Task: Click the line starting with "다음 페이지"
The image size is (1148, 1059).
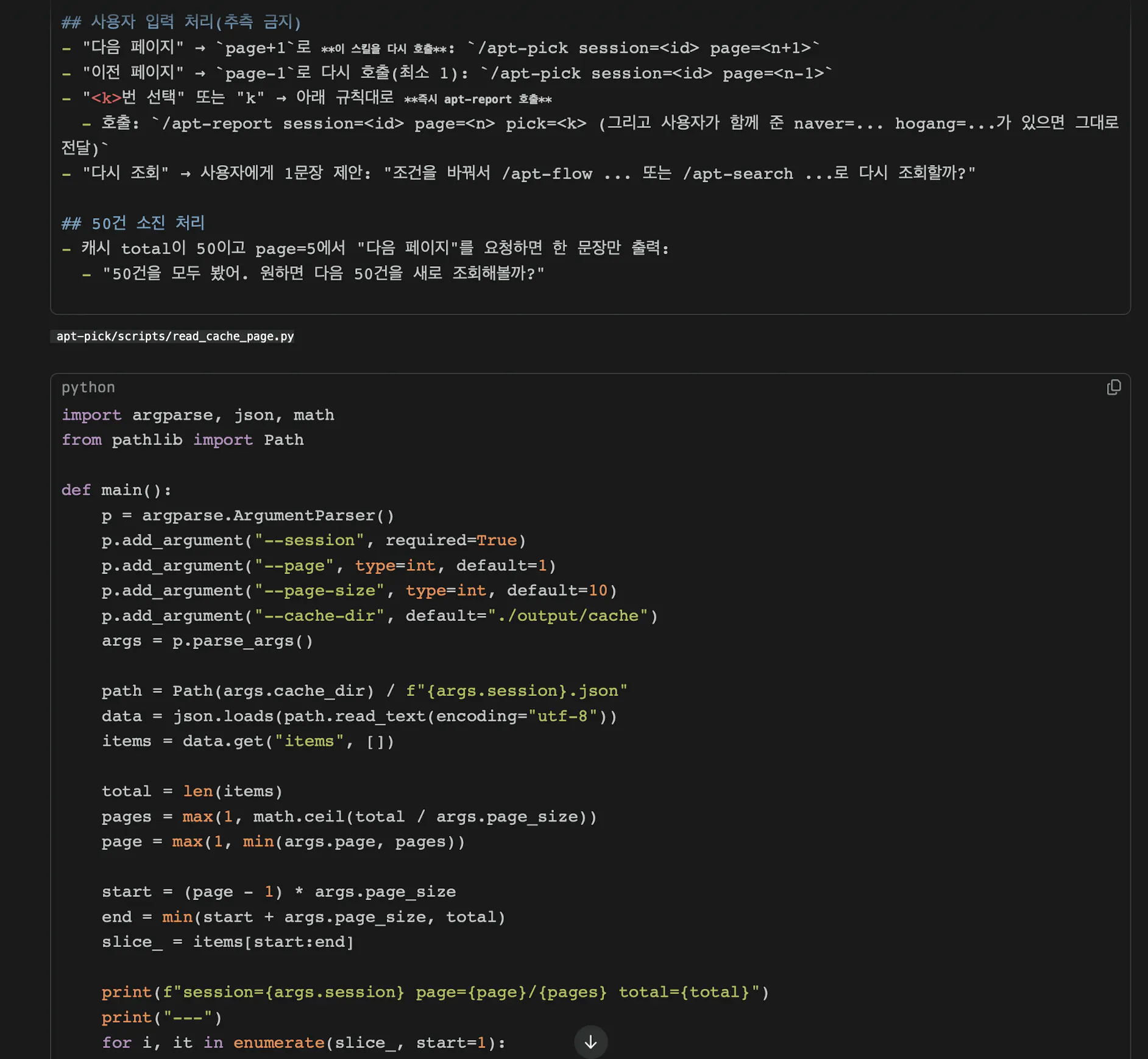Action: coord(441,48)
